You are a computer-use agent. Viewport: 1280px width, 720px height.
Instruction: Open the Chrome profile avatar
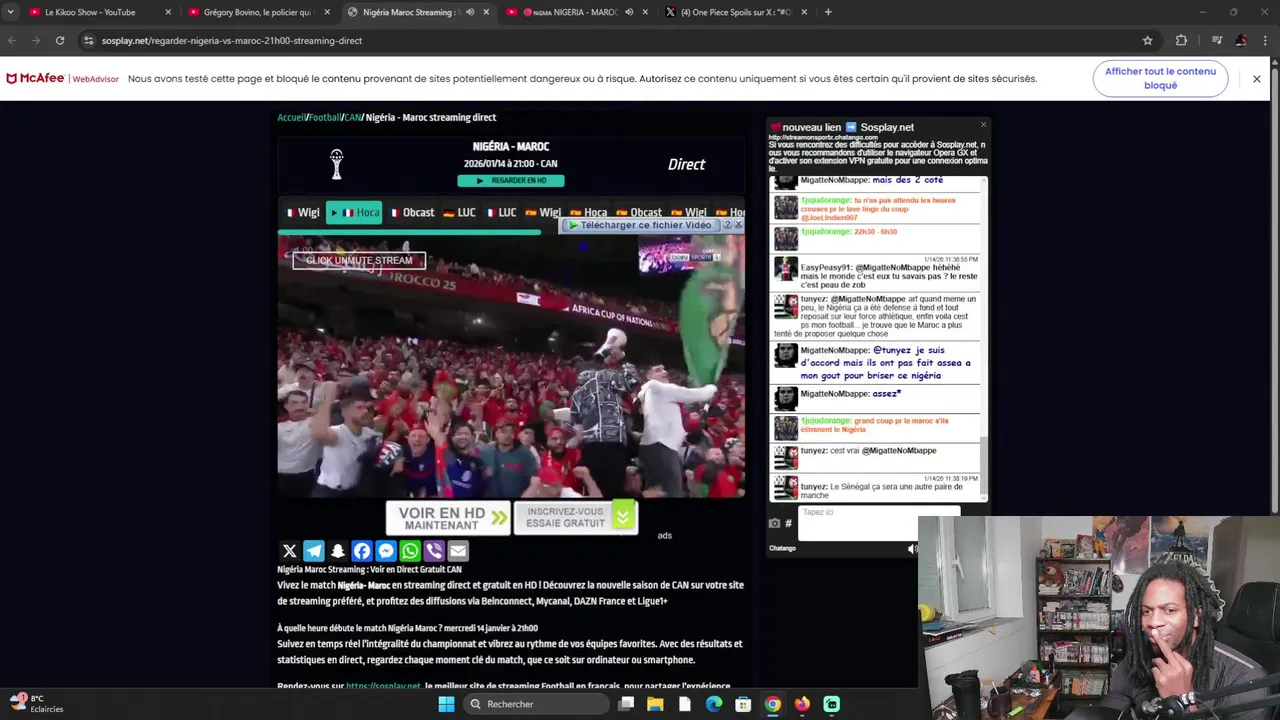click(1241, 41)
